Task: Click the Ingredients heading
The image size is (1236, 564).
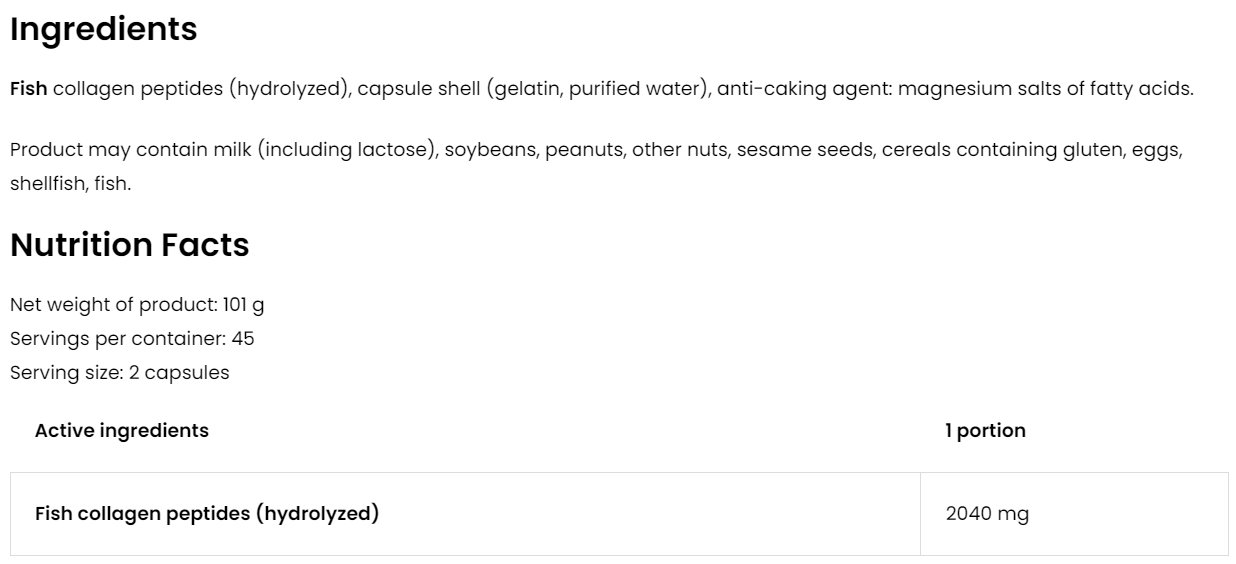Action: pos(103,29)
